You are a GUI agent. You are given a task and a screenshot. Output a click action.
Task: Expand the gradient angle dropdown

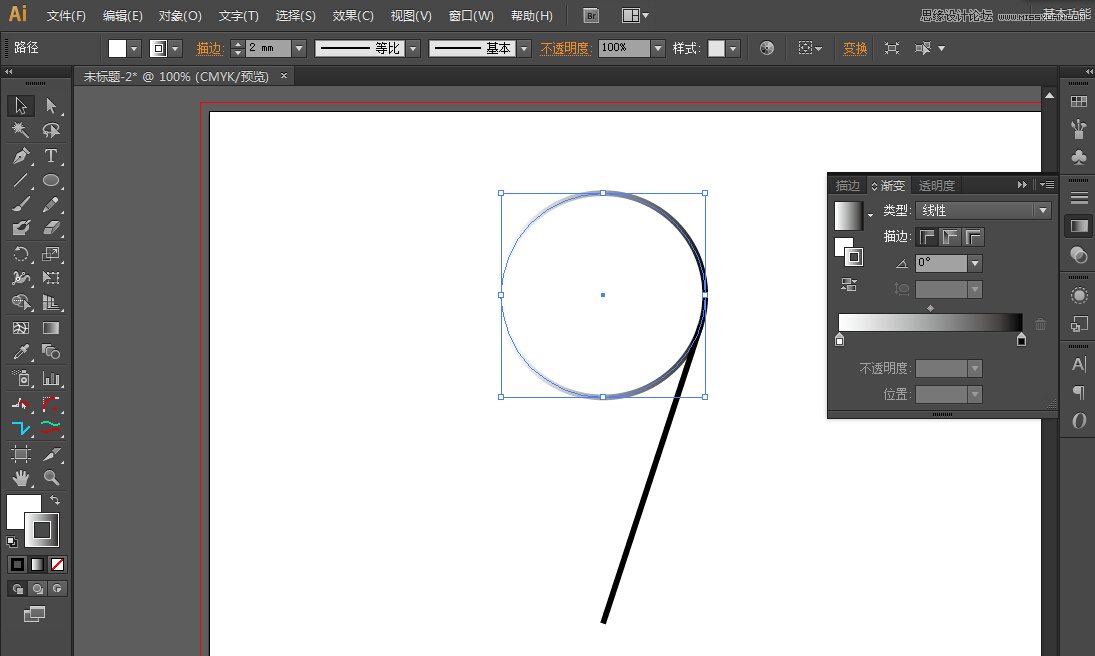click(976, 262)
